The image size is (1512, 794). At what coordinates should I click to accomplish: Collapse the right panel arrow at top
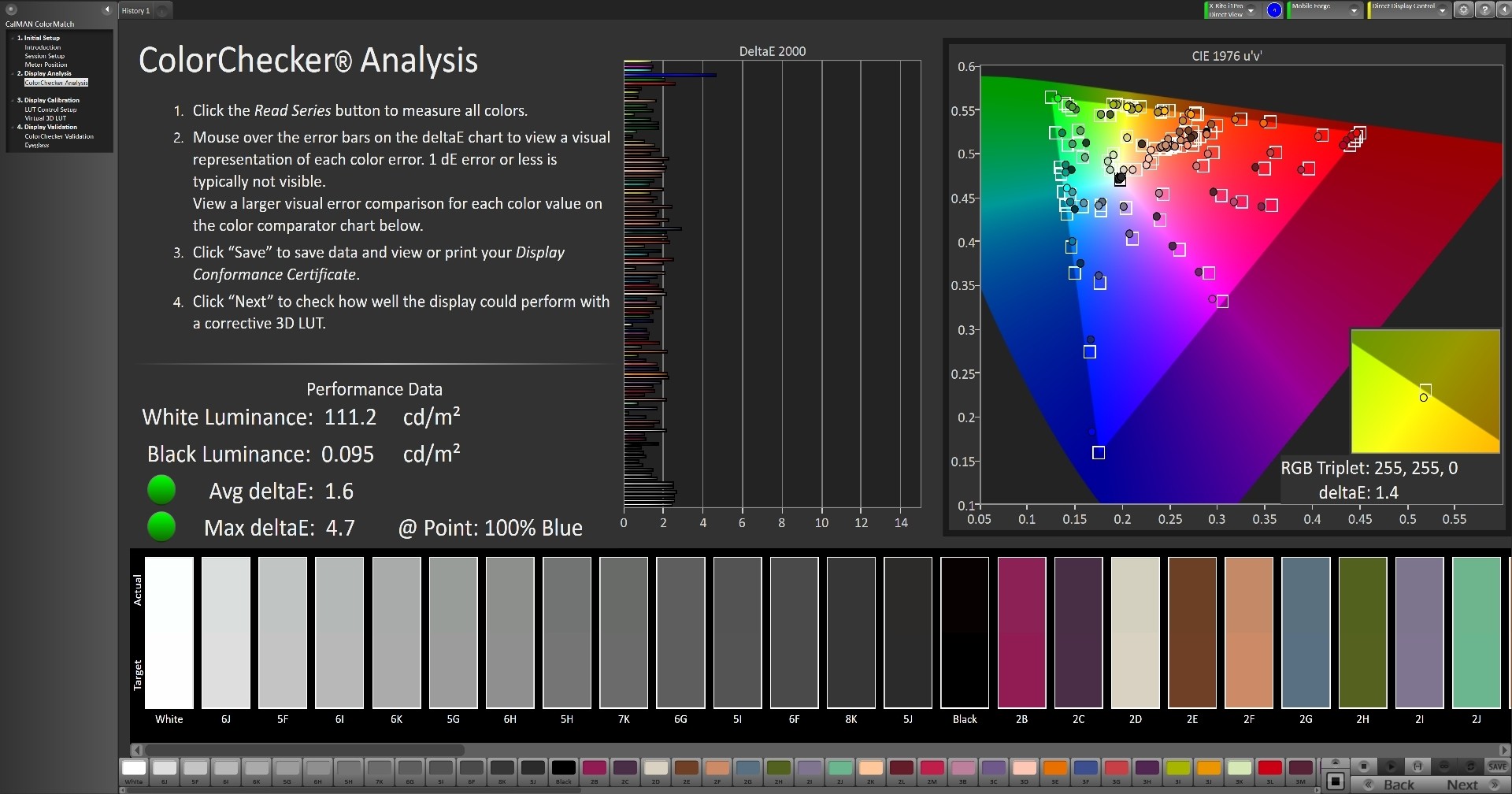click(1503, 10)
